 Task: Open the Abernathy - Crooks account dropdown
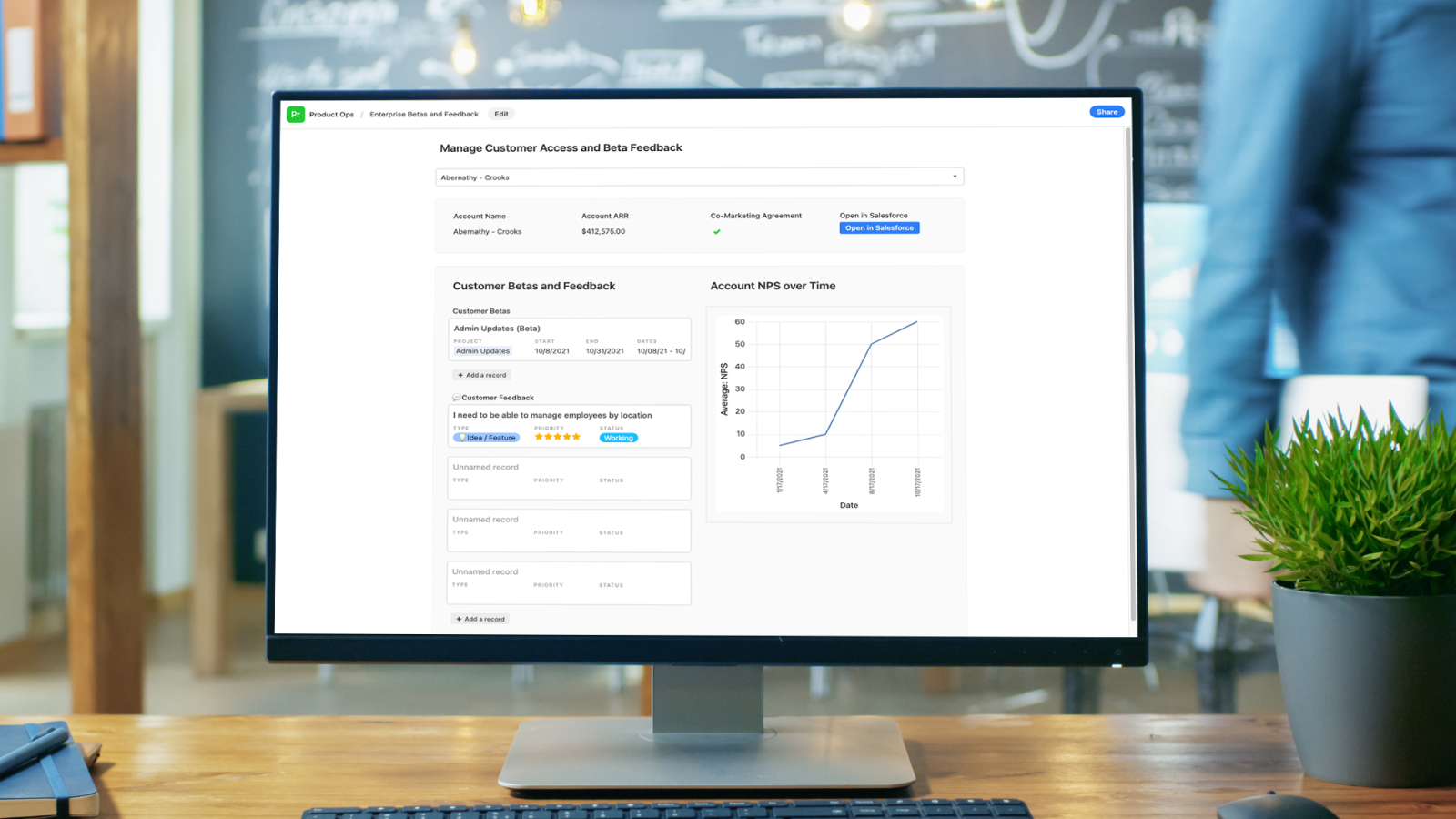point(699,176)
